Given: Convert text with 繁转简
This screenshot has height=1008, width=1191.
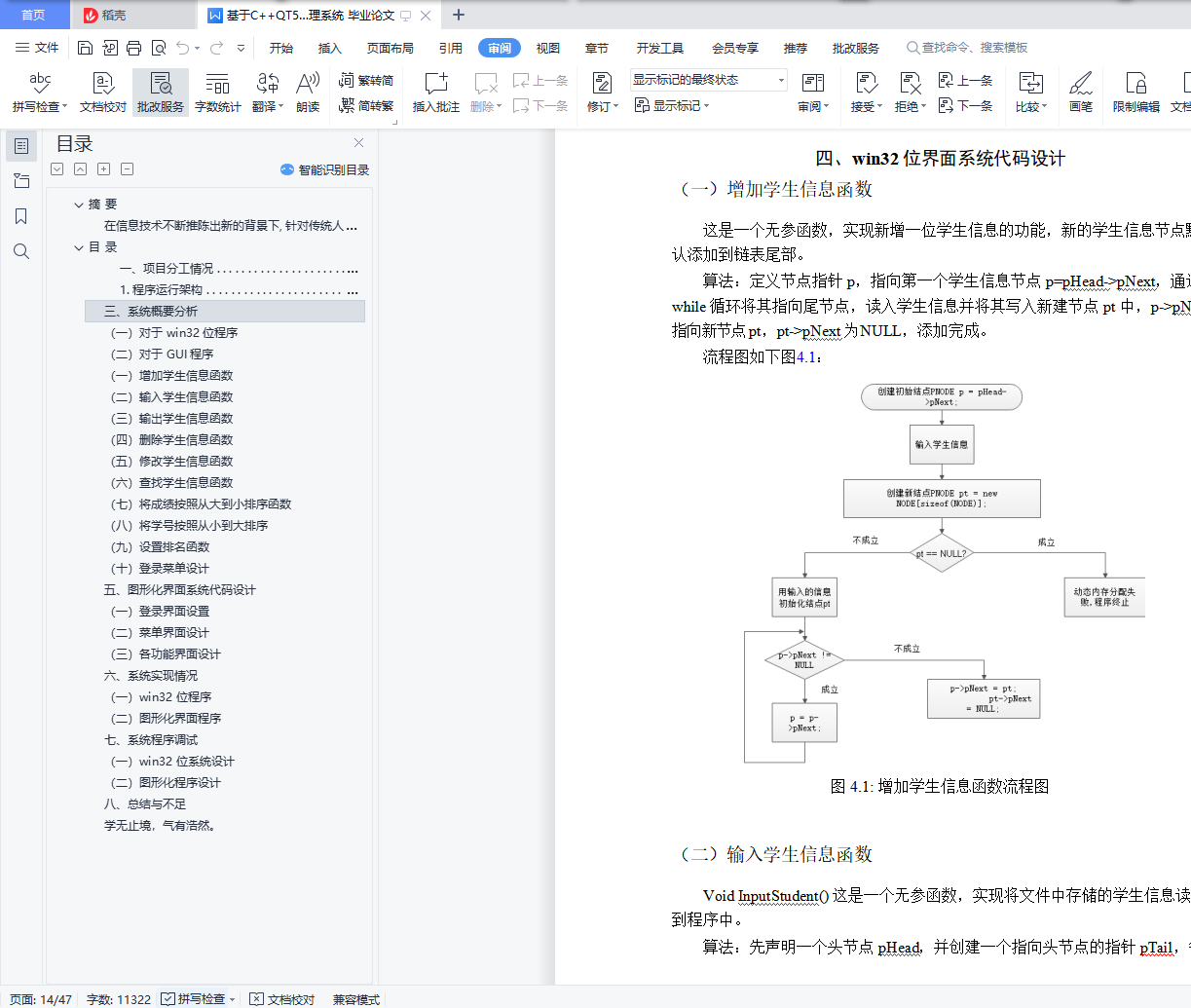Looking at the screenshot, I should pos(366,81).
